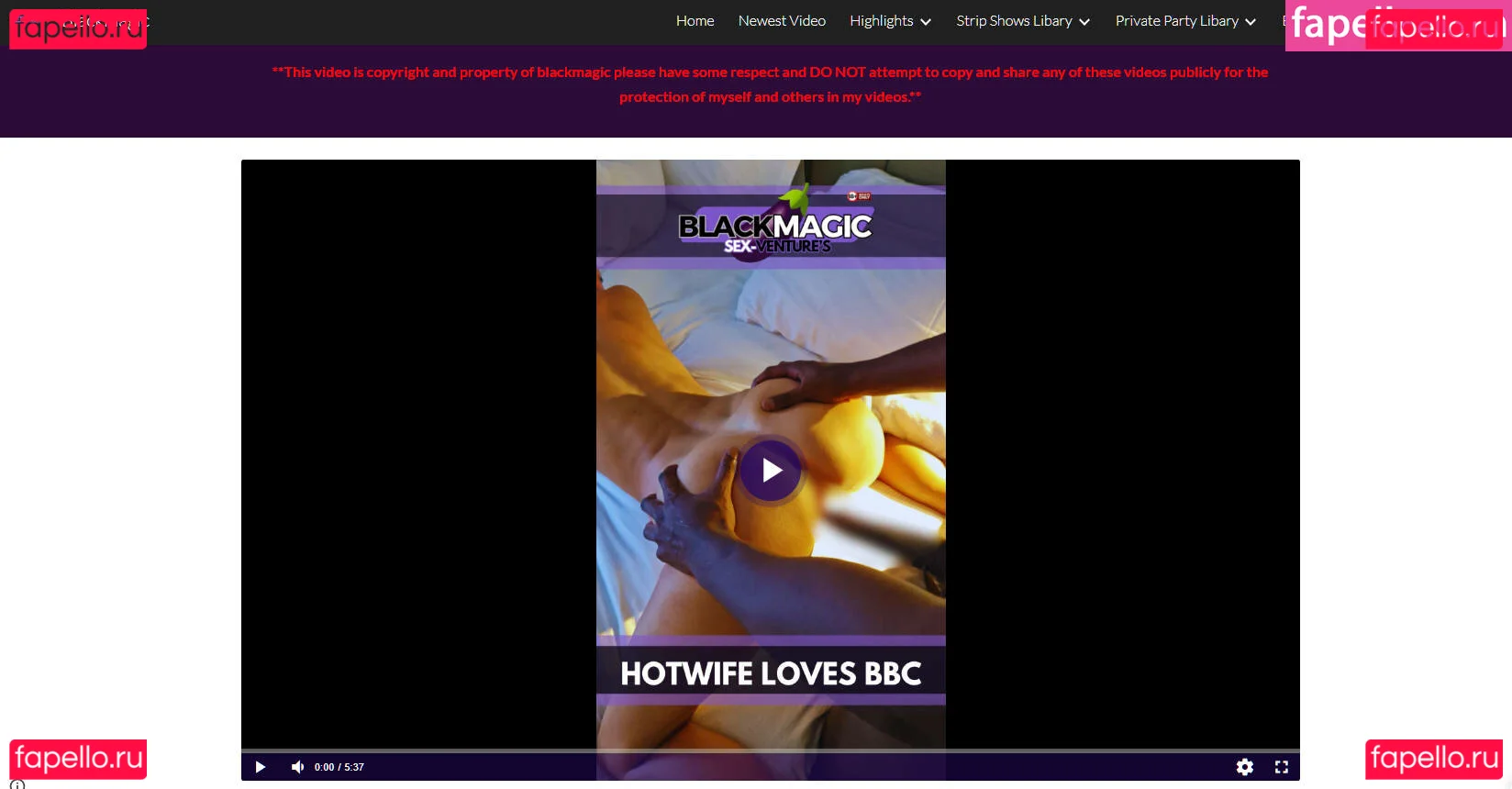Expand the Strip Shows Libary chevron
The image size is (1512, 789).
(1084, 22)
